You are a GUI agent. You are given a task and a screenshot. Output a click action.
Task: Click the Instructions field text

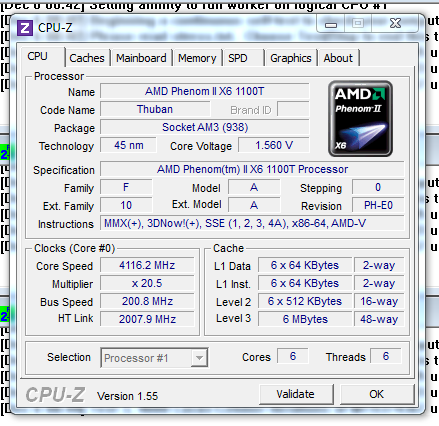[252, 223]
